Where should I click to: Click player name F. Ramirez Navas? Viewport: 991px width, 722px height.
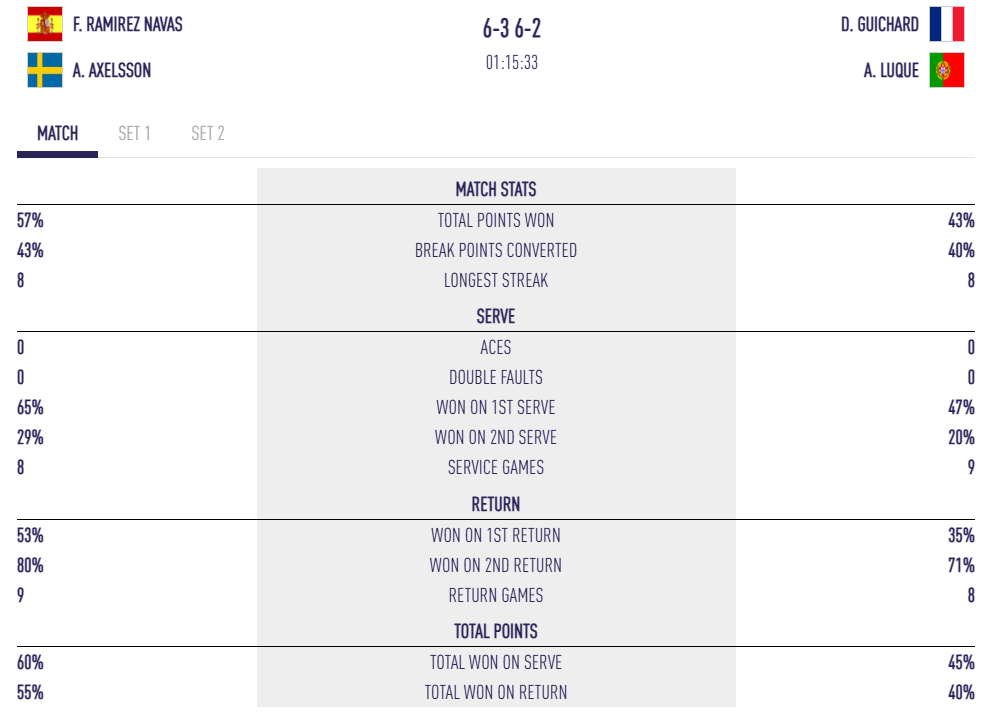pos(128,24)
